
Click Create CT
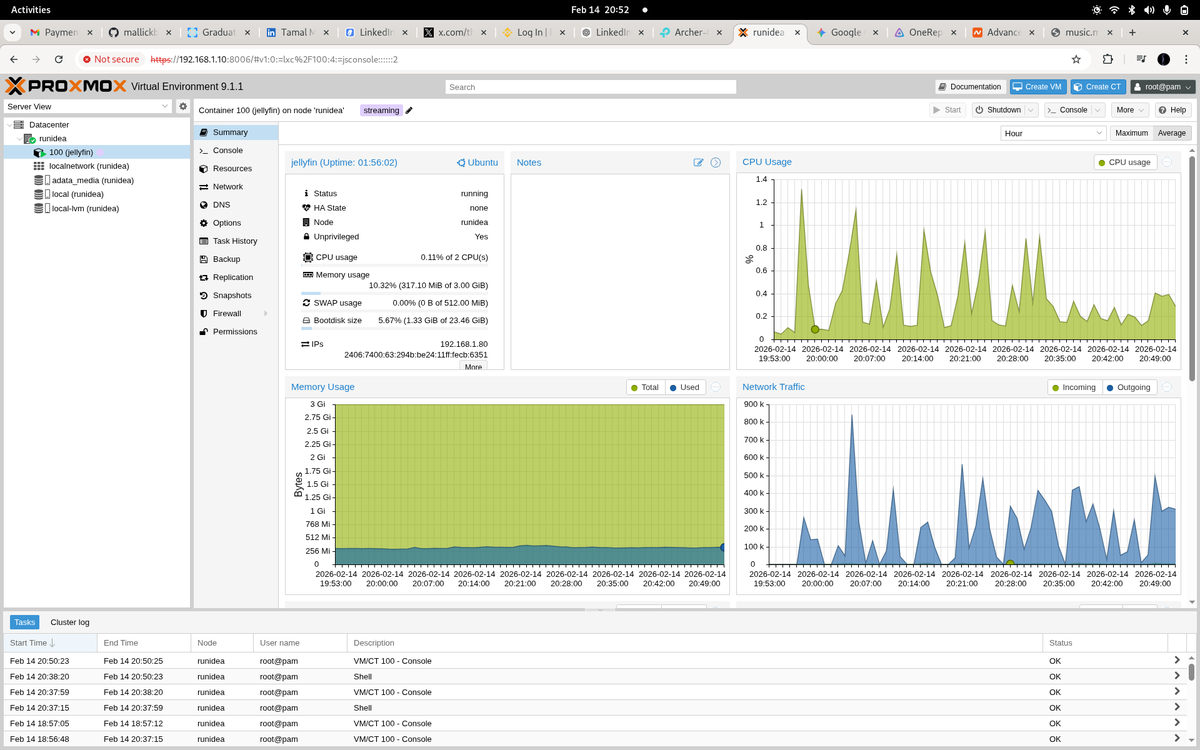1098,87
